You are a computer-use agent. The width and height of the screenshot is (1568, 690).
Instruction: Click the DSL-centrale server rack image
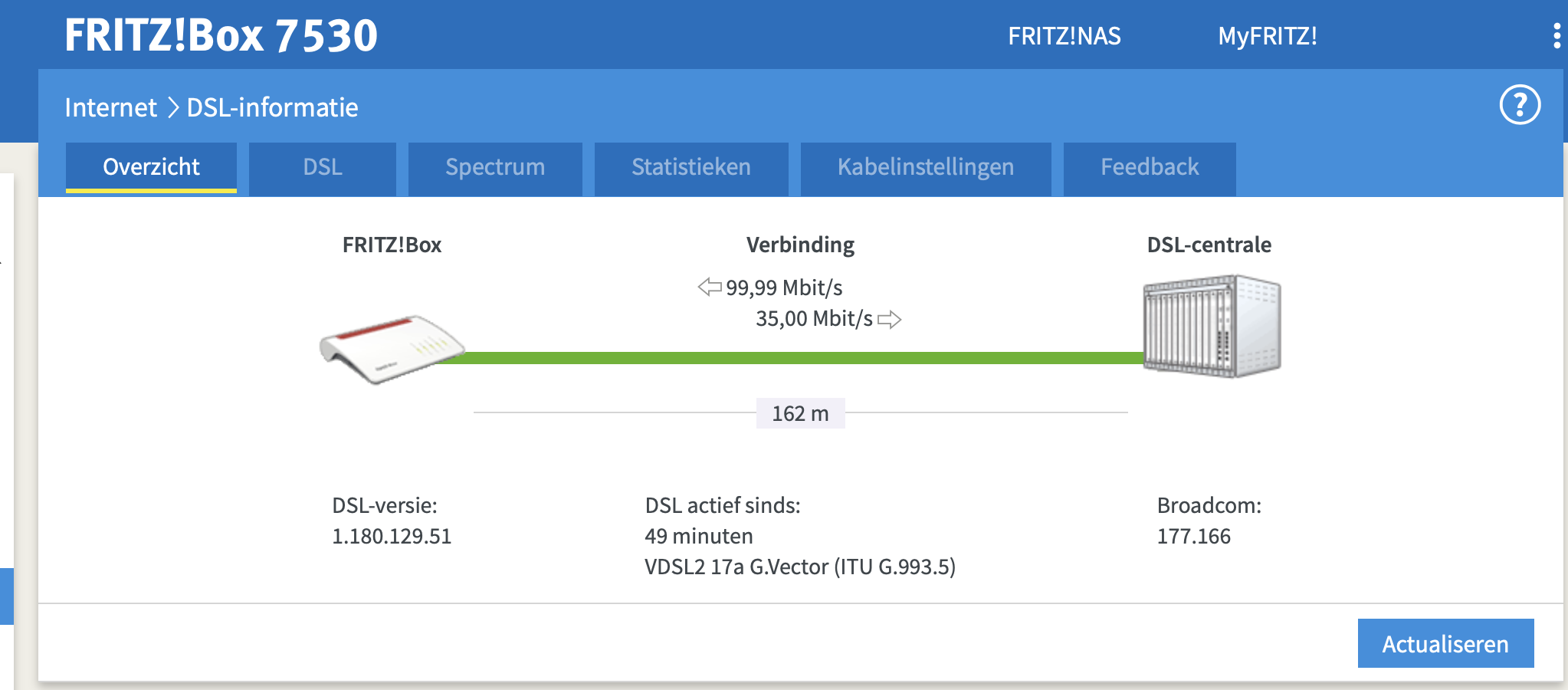pos(1212,326)
